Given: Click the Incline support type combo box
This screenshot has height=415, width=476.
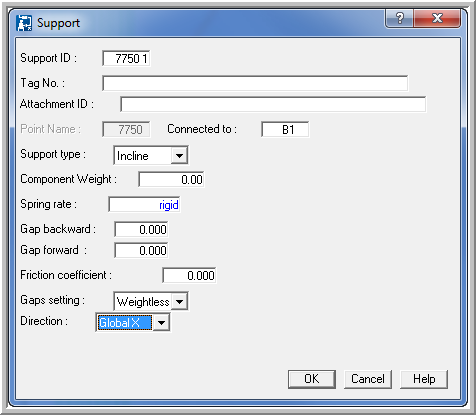Looking at the screenshot, I should 151,155.
